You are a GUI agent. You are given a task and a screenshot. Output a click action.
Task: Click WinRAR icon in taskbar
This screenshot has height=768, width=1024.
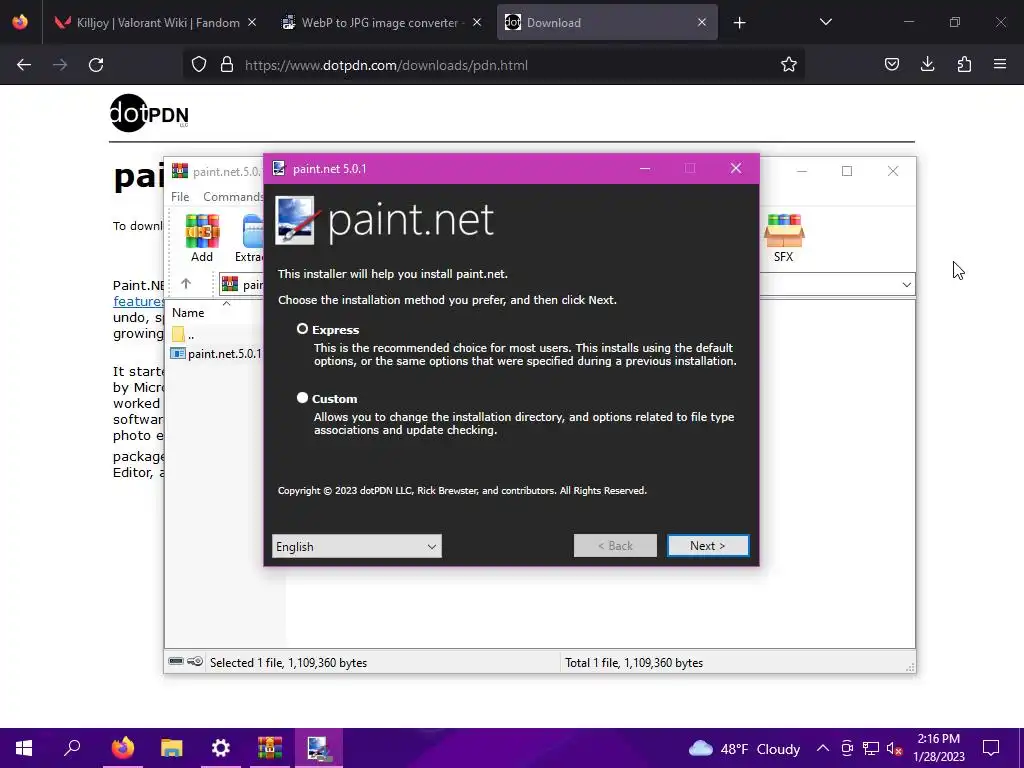[270, 748]
